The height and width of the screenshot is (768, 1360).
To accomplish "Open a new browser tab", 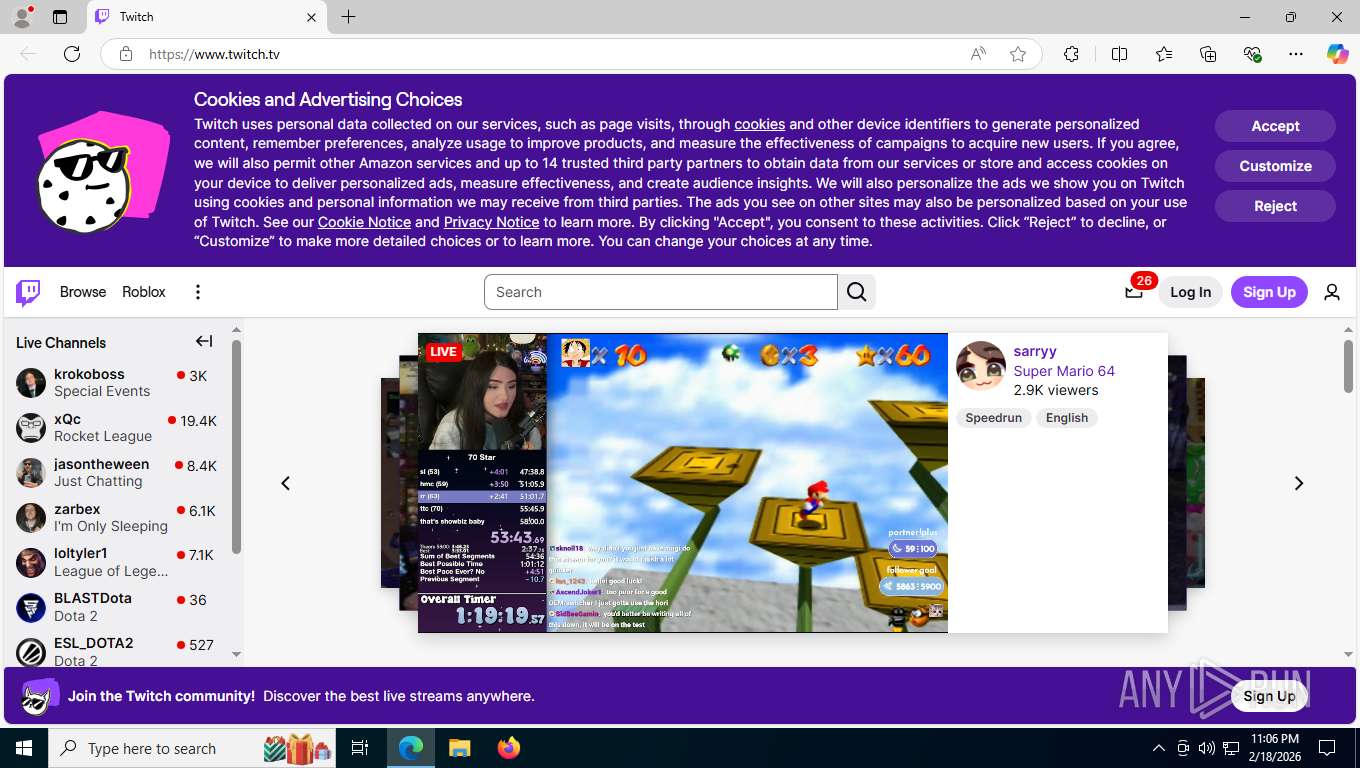I will click(348, 17).
